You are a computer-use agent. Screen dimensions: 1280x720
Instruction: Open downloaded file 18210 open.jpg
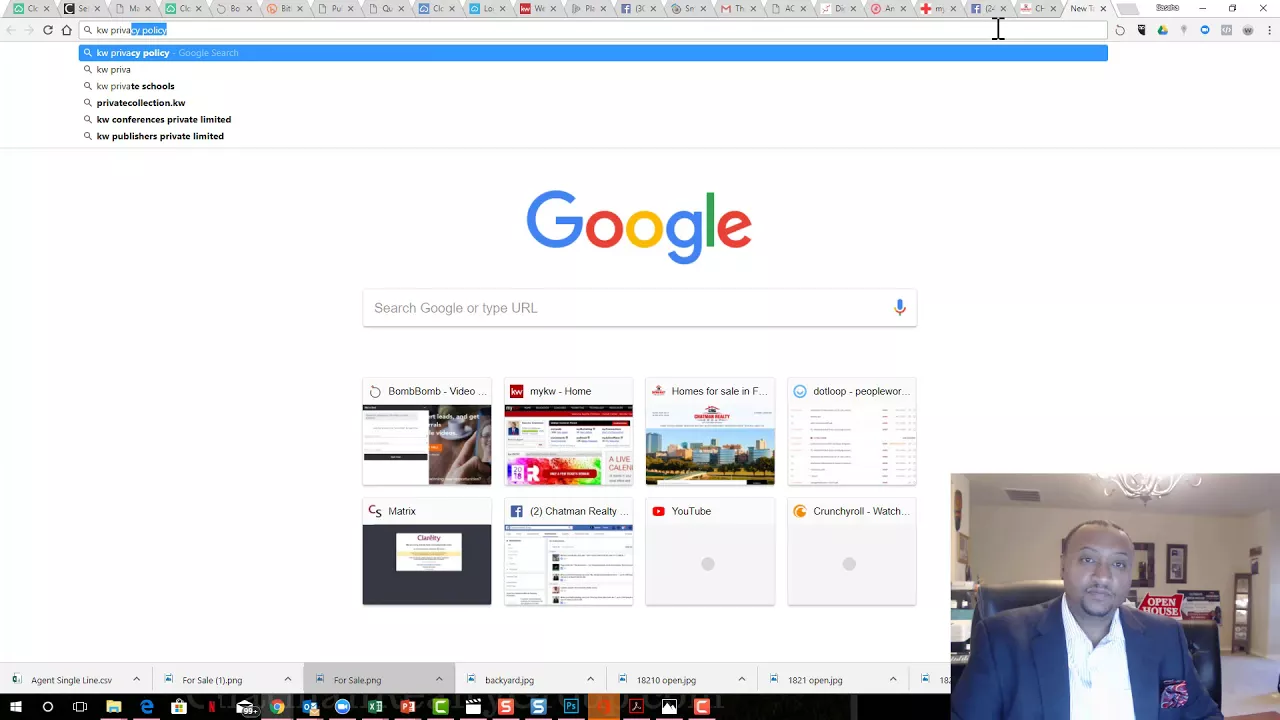click(666, 680)
